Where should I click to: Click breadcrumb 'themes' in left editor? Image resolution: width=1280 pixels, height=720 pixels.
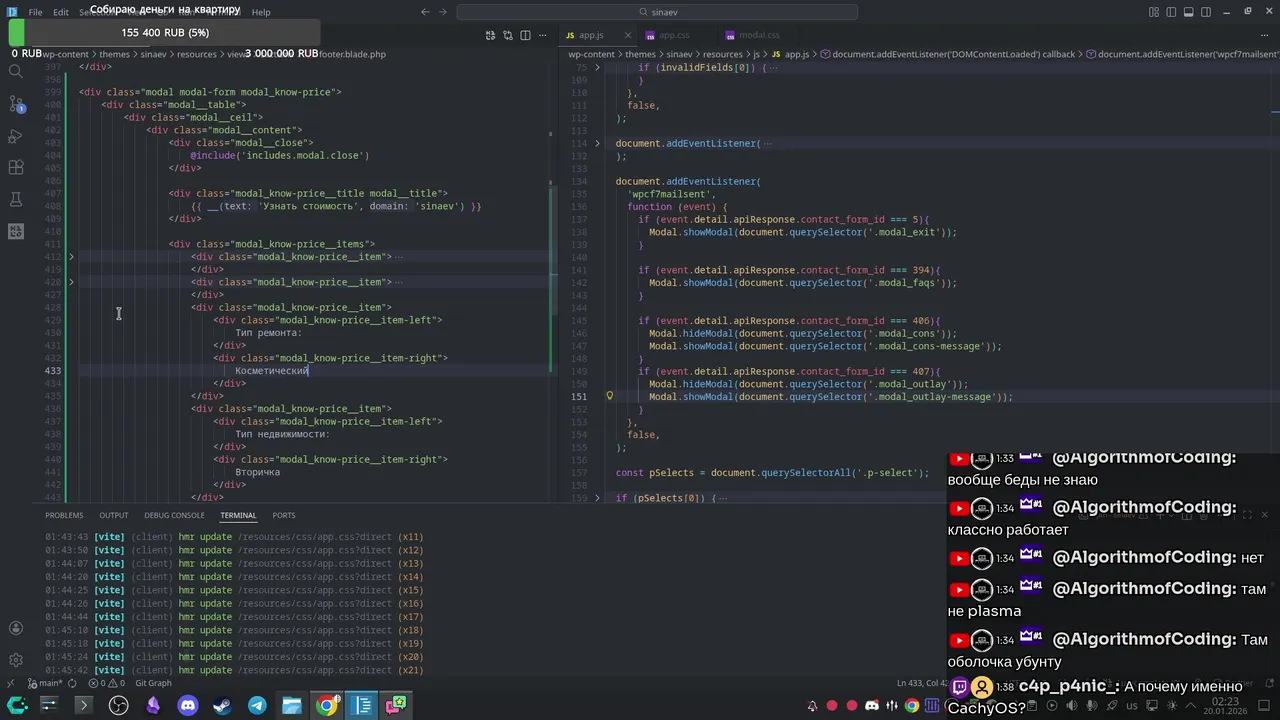pyautogui.click(x=114, y=54)
